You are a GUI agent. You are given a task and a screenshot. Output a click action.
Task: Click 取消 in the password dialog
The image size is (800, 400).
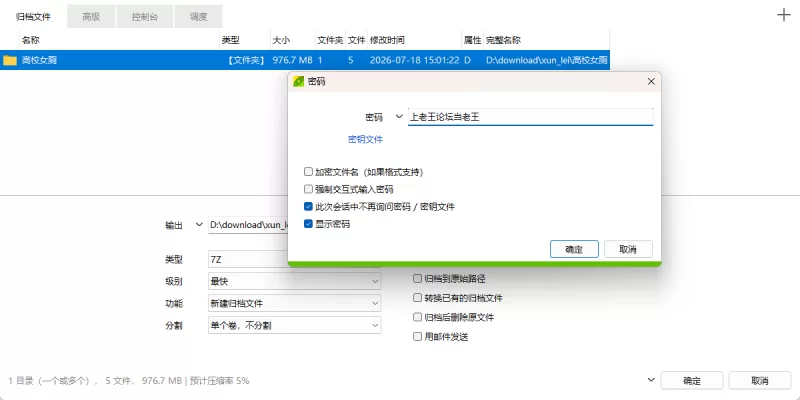[x=628, y=249]
